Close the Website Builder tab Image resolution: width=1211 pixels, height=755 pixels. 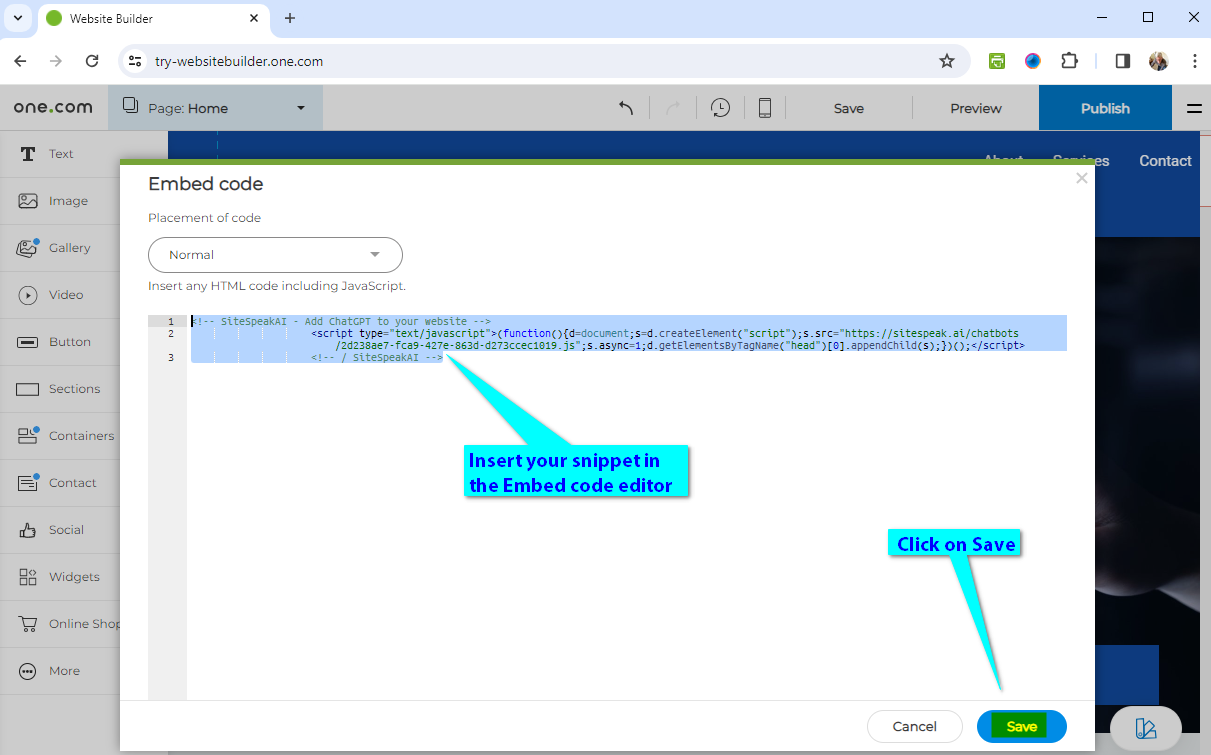point(254,18)
